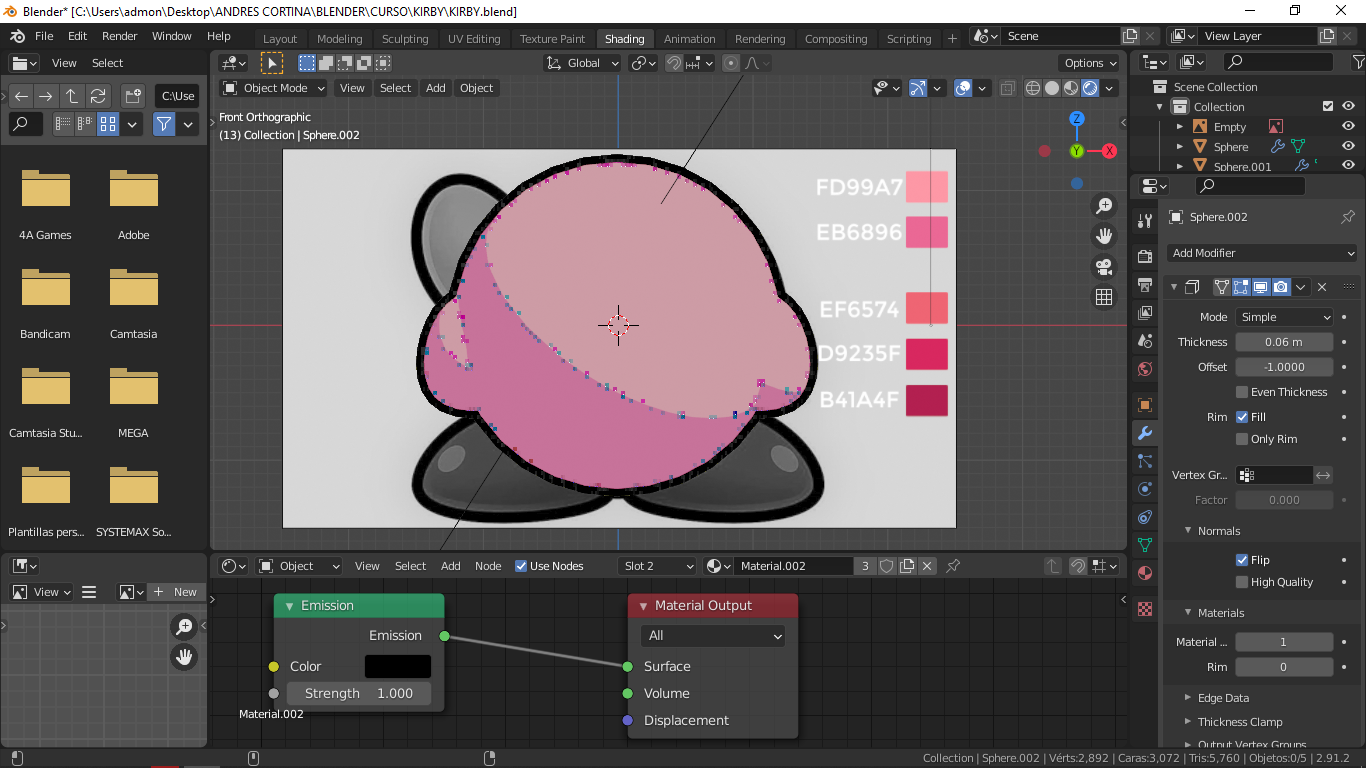Switch perspective/orthographic using the grid gizmo
1366x768 pixels.
pos(1104,297)
